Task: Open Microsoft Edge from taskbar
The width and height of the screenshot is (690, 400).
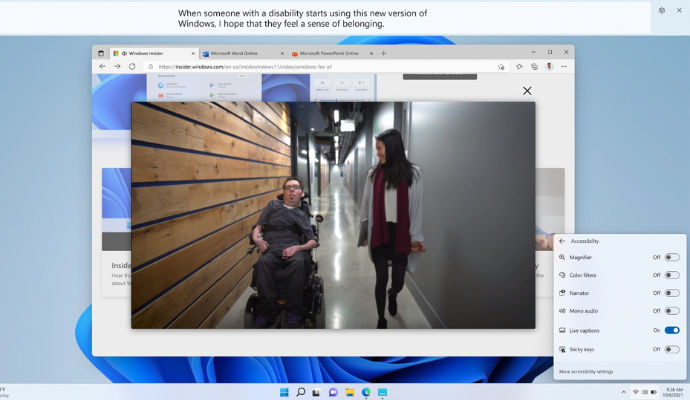Action: (366, 392)
